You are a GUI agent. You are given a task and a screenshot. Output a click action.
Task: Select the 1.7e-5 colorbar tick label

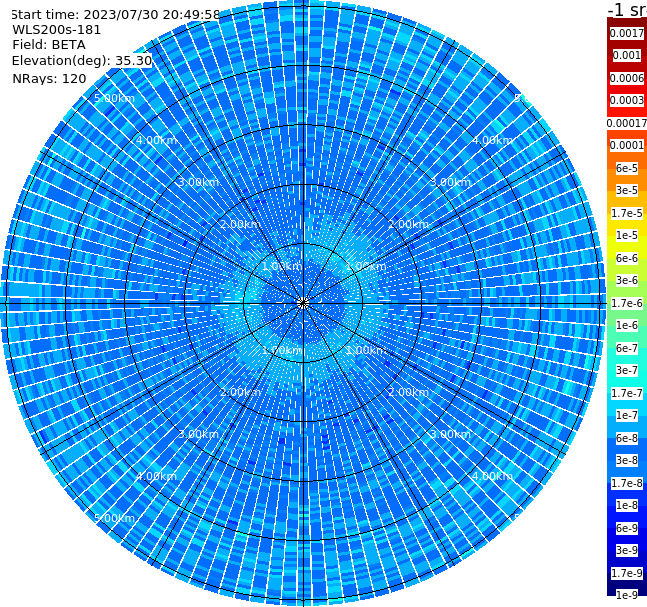627,213
